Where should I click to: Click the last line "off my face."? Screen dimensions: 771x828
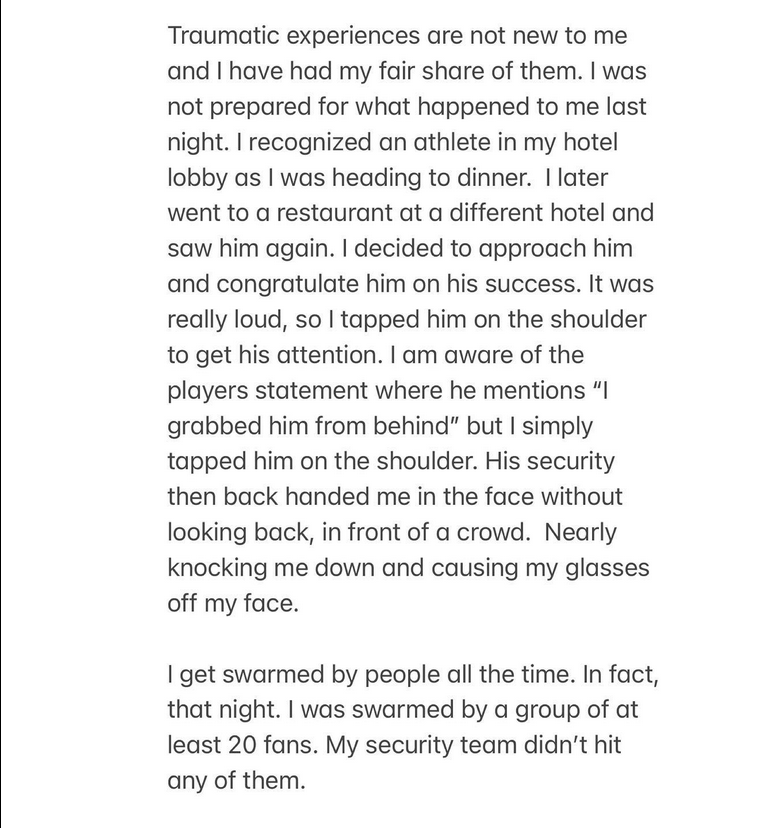tap(233, 603)
